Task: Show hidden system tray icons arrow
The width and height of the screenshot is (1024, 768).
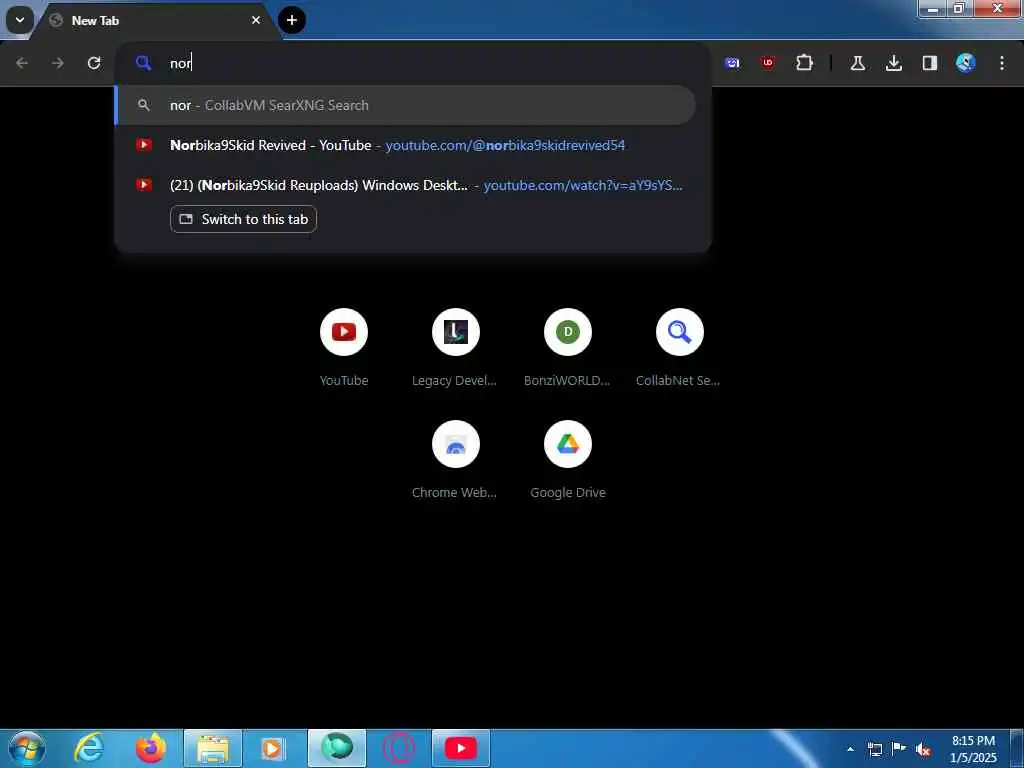Action: [x=850, y=749]
